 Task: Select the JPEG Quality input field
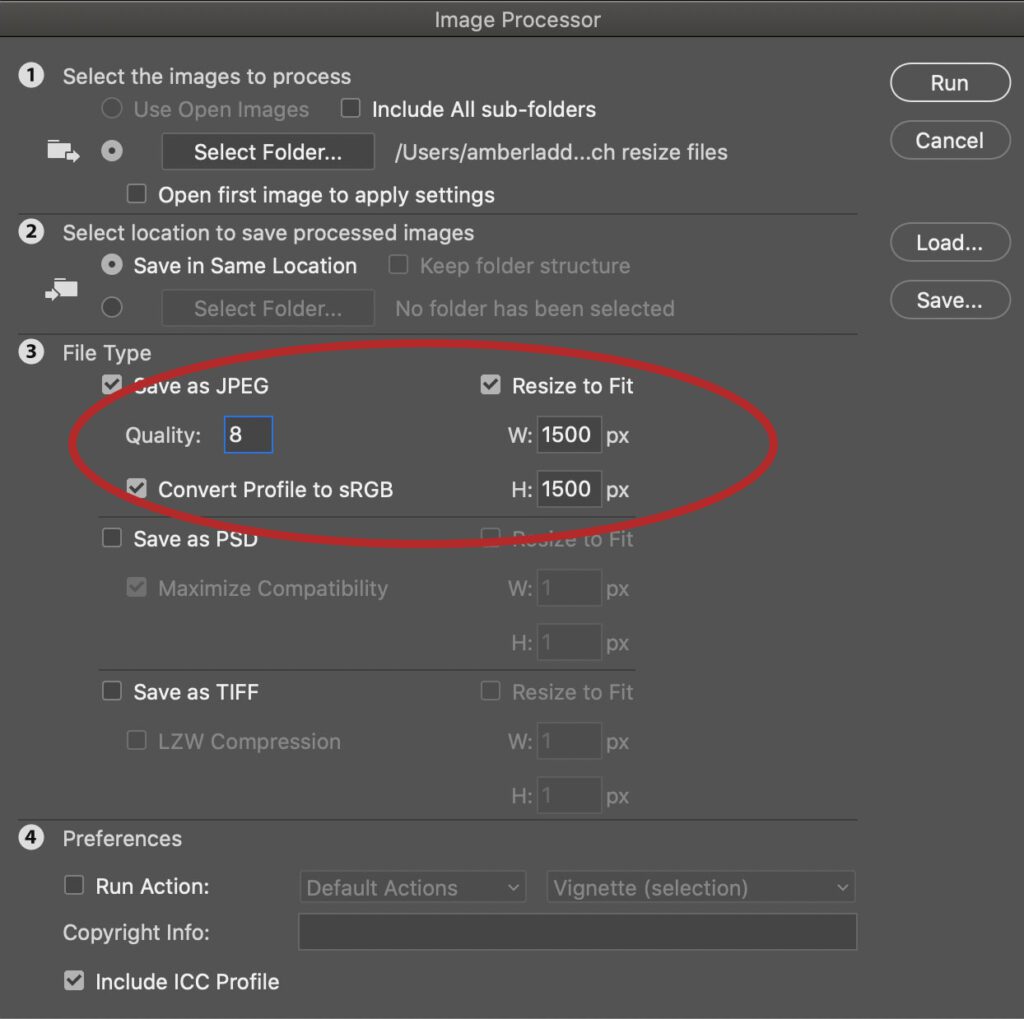247,434
